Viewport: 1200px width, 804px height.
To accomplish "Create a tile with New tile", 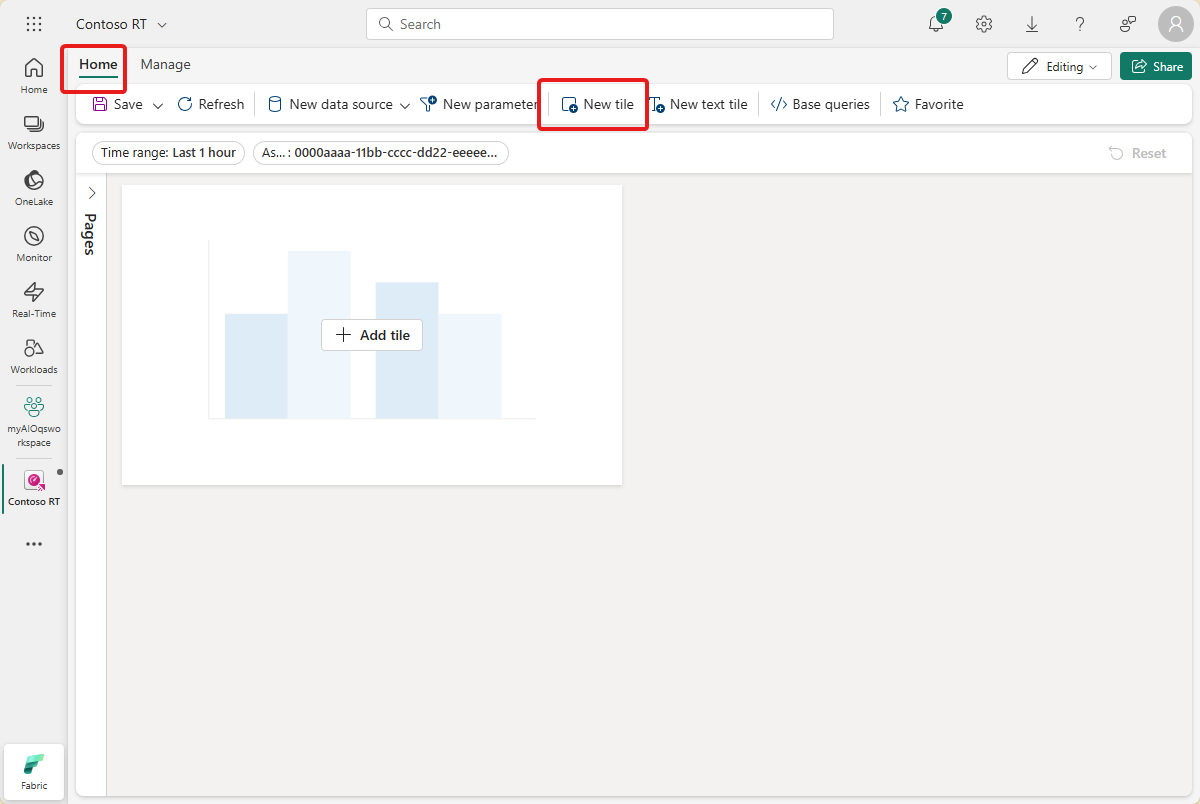I will point(593,103).
